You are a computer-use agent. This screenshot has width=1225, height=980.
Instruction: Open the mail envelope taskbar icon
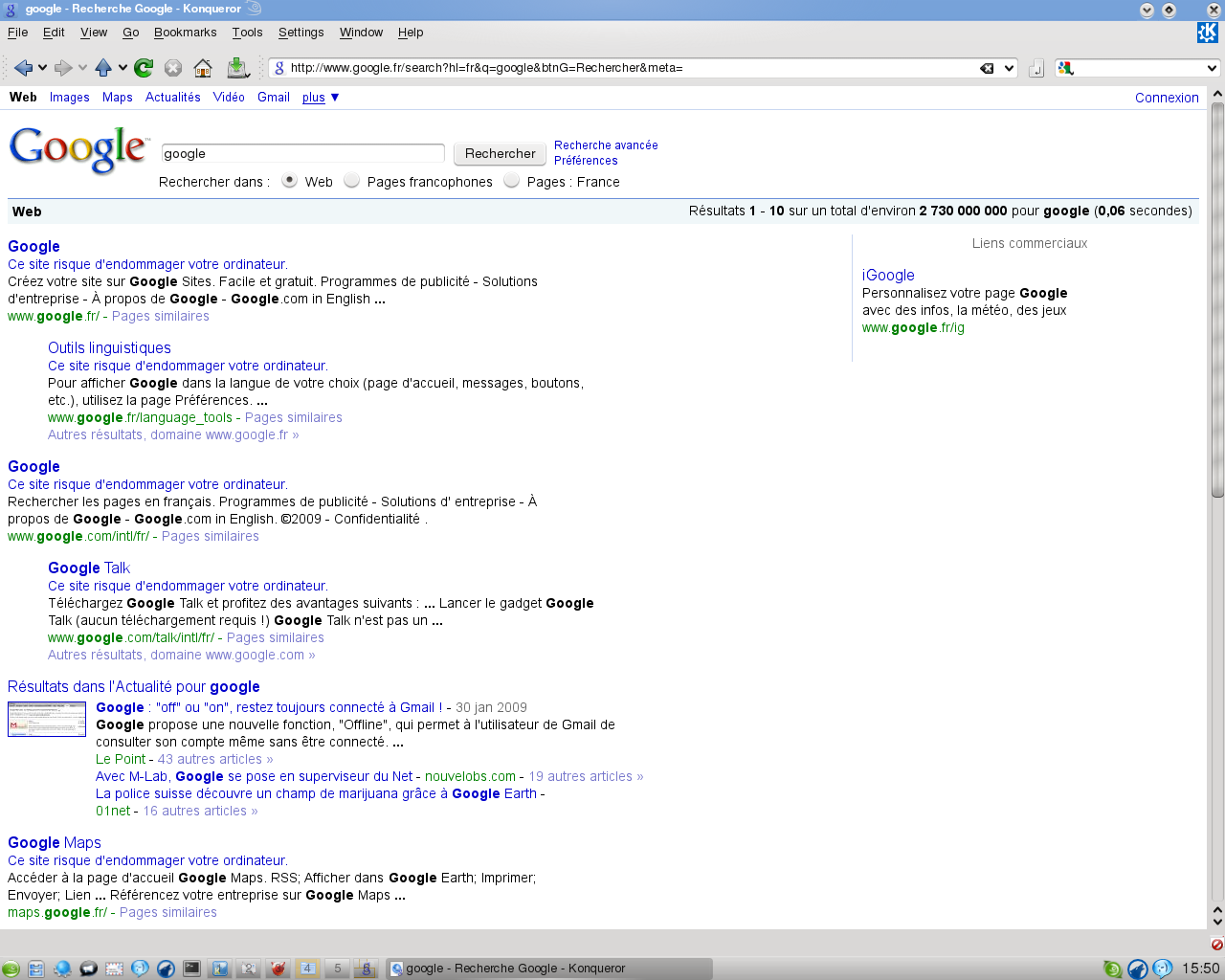click(114, 969)
